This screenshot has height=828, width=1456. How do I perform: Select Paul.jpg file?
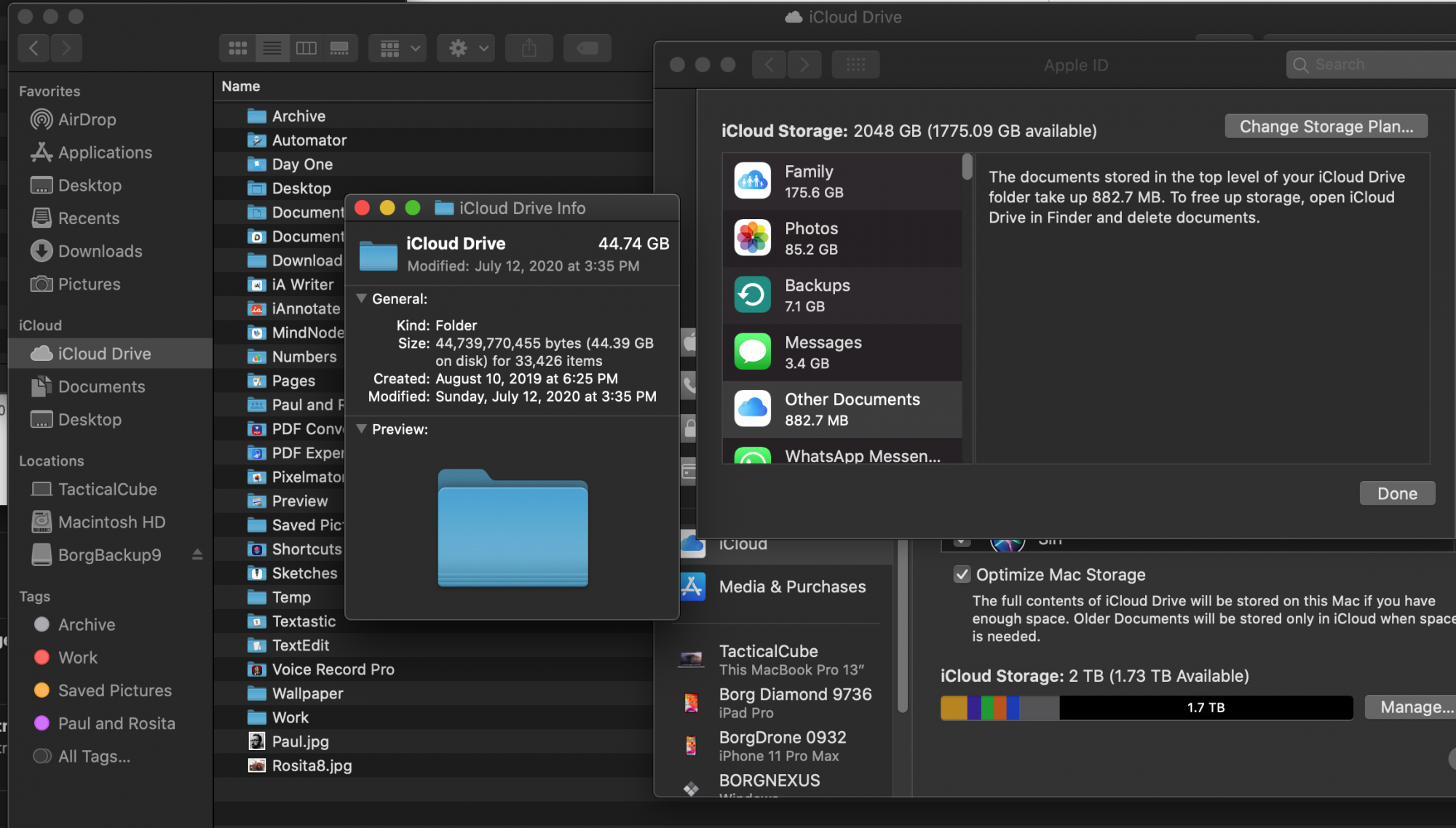tap(433, 741)
